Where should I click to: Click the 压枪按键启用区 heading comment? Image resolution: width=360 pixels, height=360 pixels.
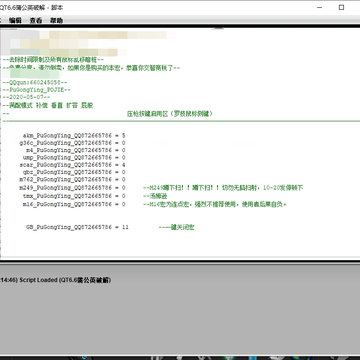click(170, 114)
